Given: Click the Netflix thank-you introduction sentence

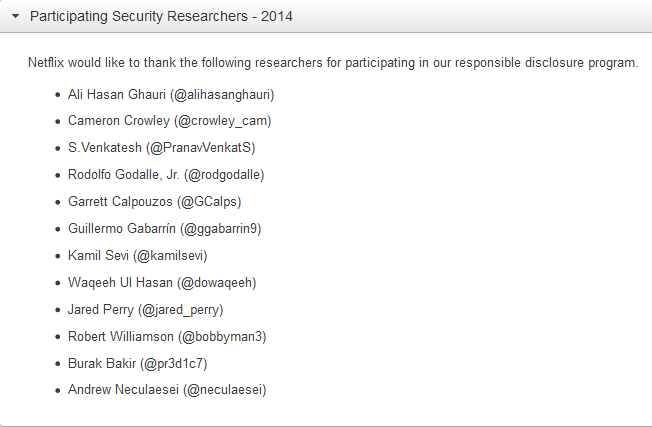Looking at the screenshot, I should point(333,63).
